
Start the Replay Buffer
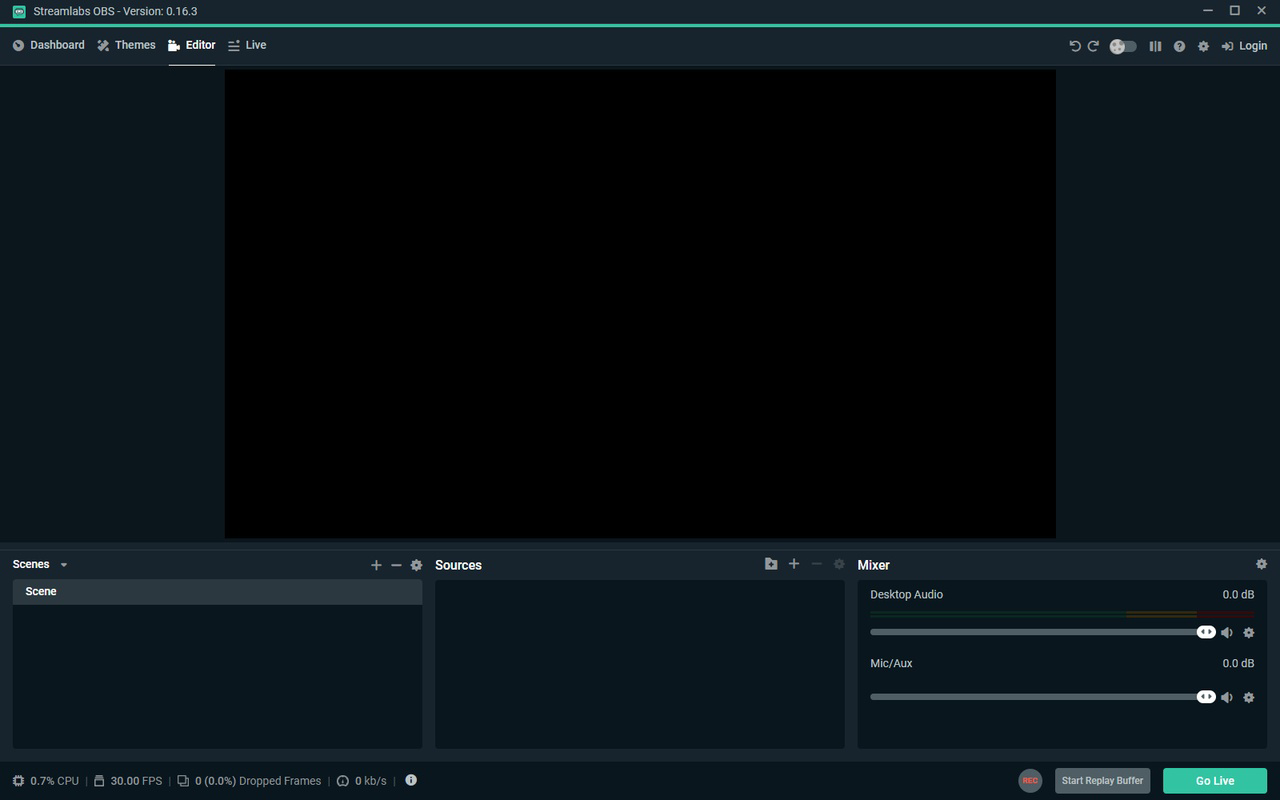pos(1101,780)
